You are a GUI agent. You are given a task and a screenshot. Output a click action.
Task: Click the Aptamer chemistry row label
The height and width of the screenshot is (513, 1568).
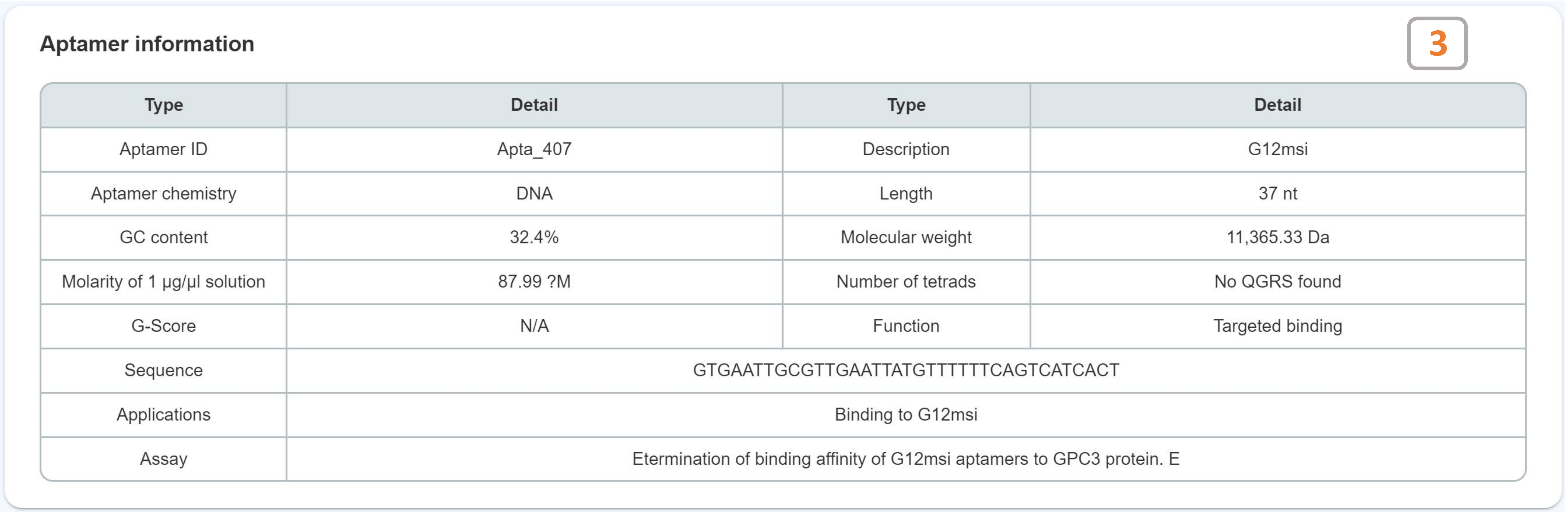click(163, 194)
